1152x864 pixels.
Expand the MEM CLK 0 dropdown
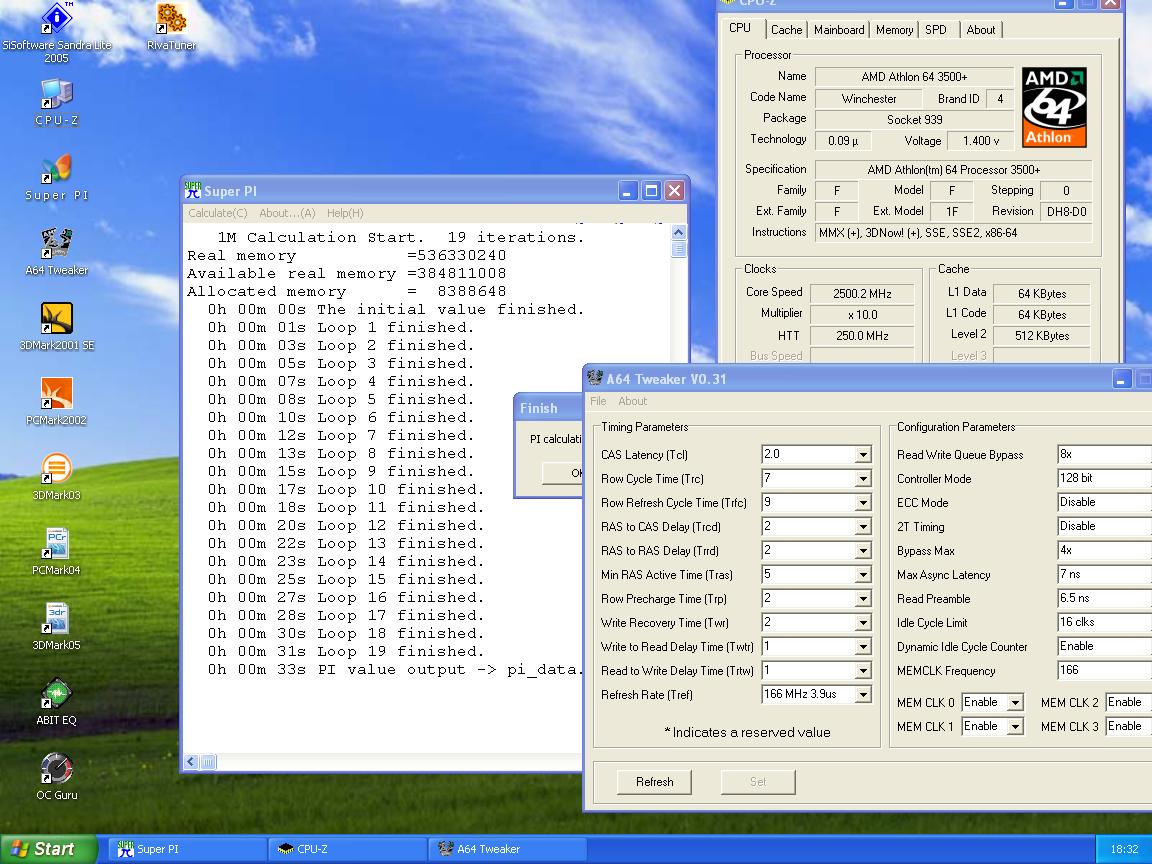[x=1014, y=703]
